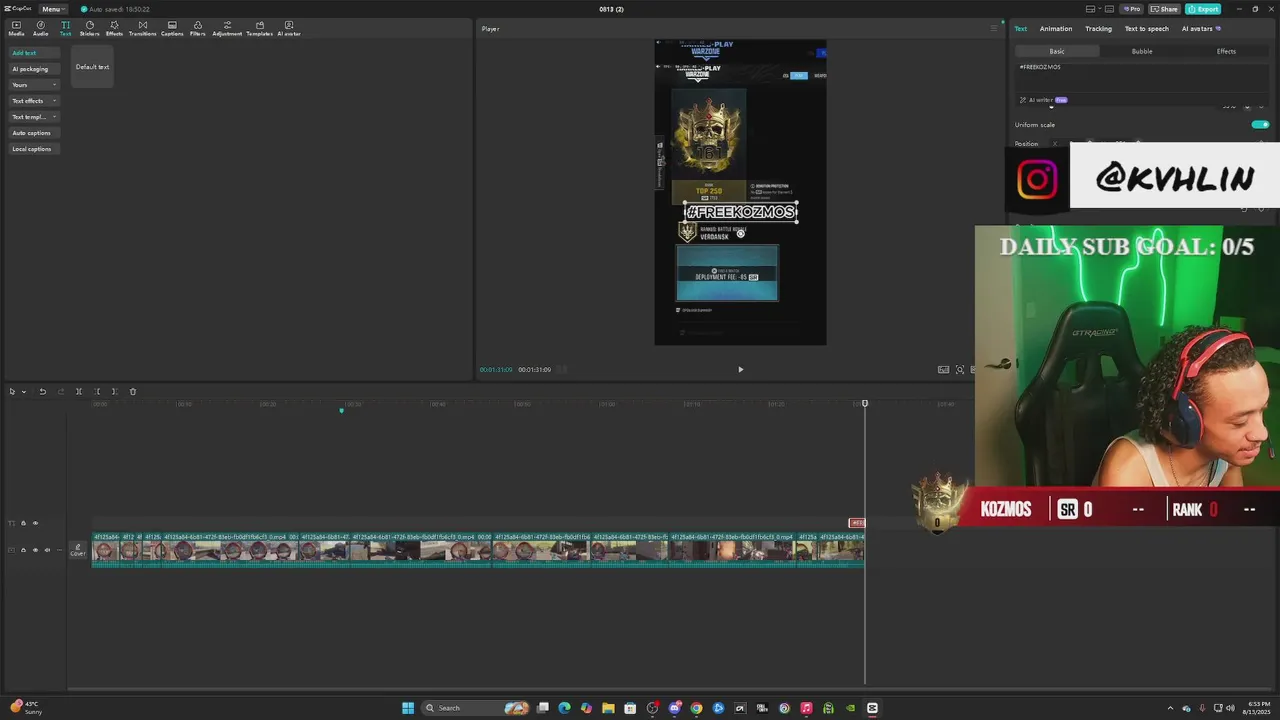Viewport: 1280px width, 720px height.
Task: Click the Windows taskbar Search box
Action: coord(474,708)
